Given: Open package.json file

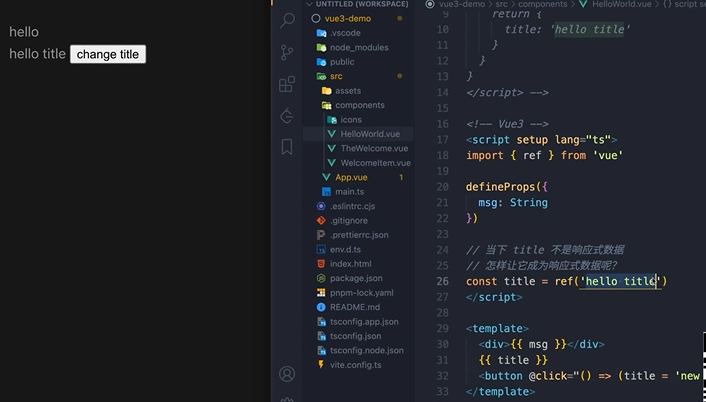Looking at the screenshot, I should click(x=356, y=278).
